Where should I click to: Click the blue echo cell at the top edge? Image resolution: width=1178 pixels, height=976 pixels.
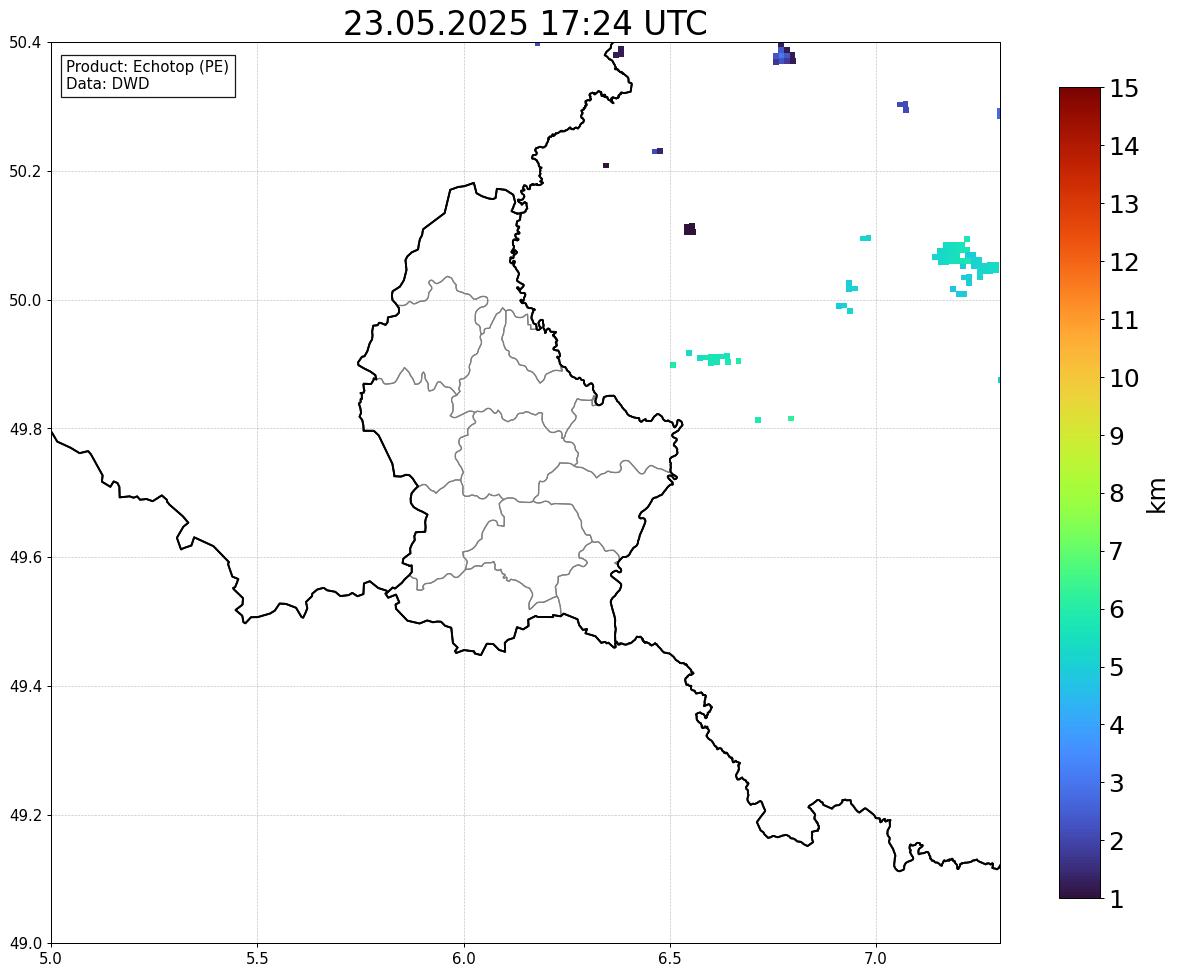point(784,54)
